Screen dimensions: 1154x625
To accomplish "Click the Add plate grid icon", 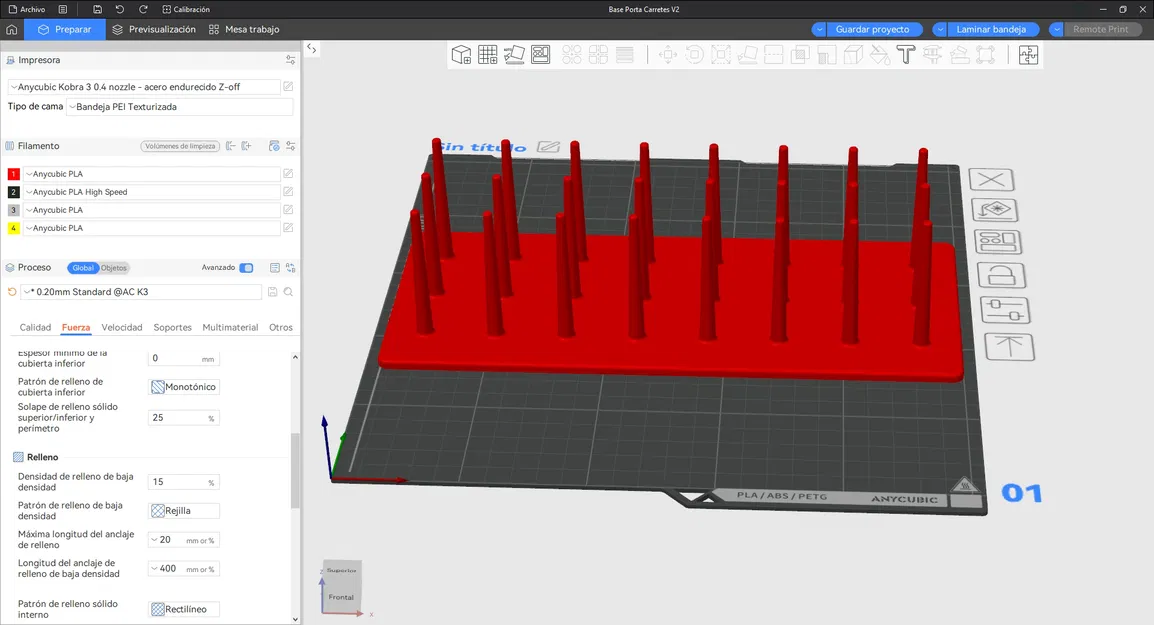I will pyautogui.click(x=487, y=54).
